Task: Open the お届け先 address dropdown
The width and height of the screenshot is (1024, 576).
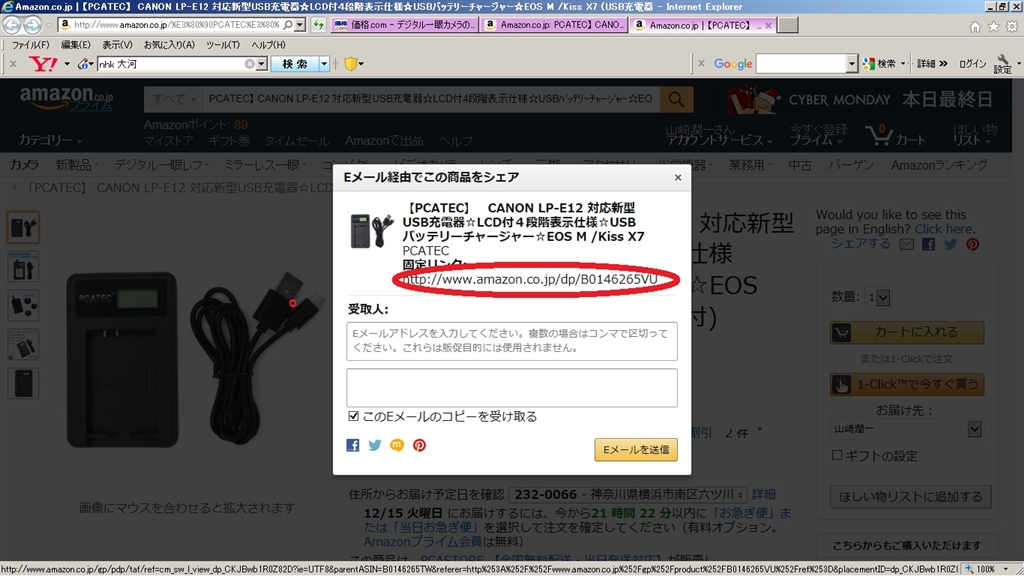Action: click(x=906, y=429)
